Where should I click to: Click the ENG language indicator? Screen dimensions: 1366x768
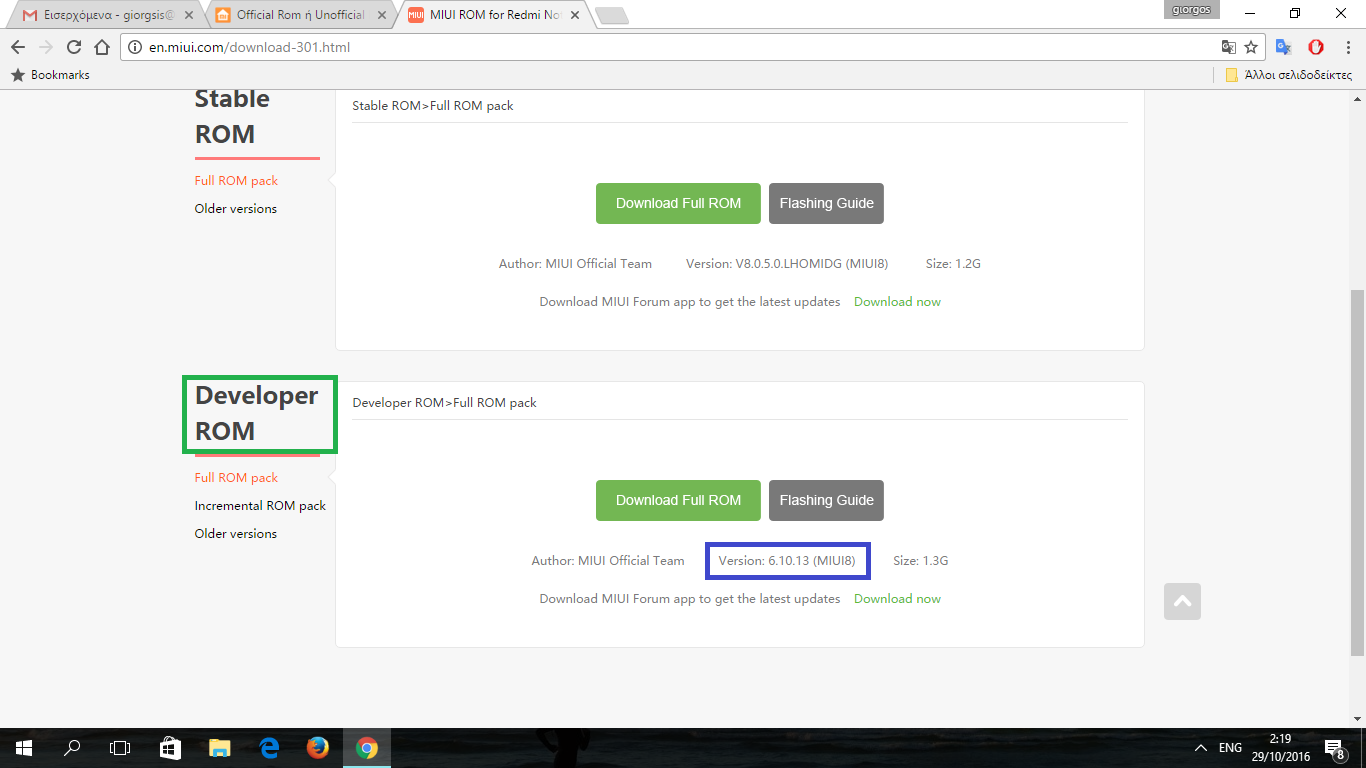1230,748
